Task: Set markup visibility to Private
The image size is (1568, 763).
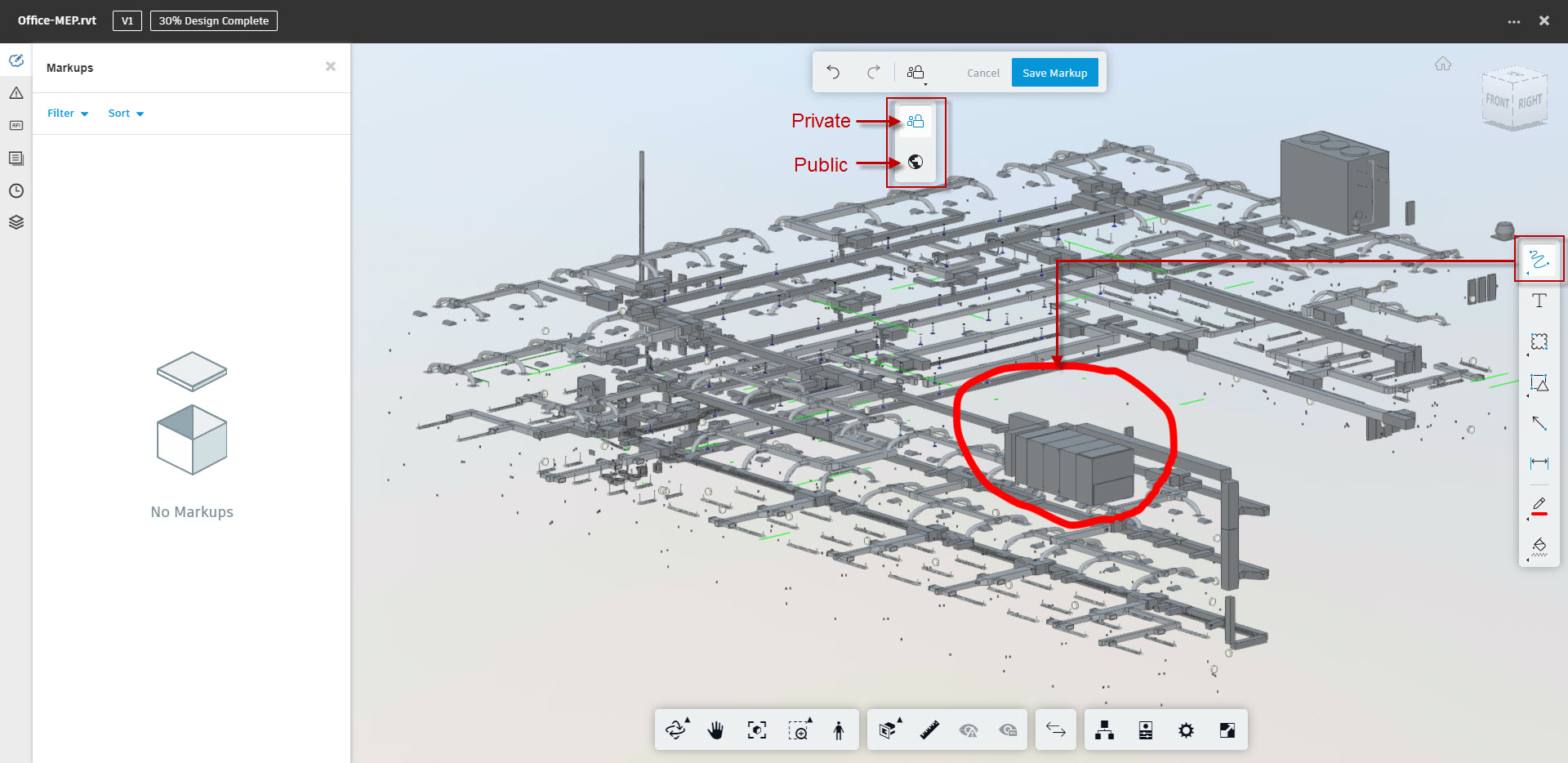Action: 915,120
